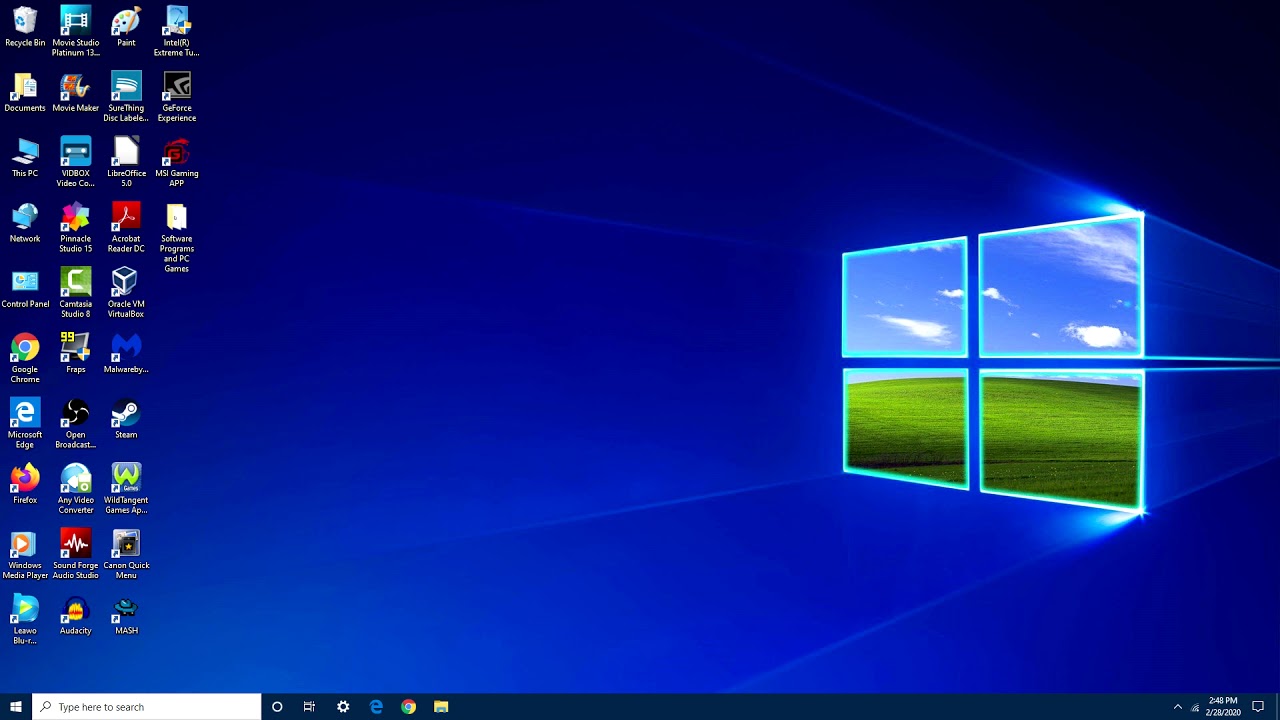Image resolution: width=1280 pixels, height=720 pixels.
Task: Select the Firefox desktop shortcut
Action: click(25, 484)
